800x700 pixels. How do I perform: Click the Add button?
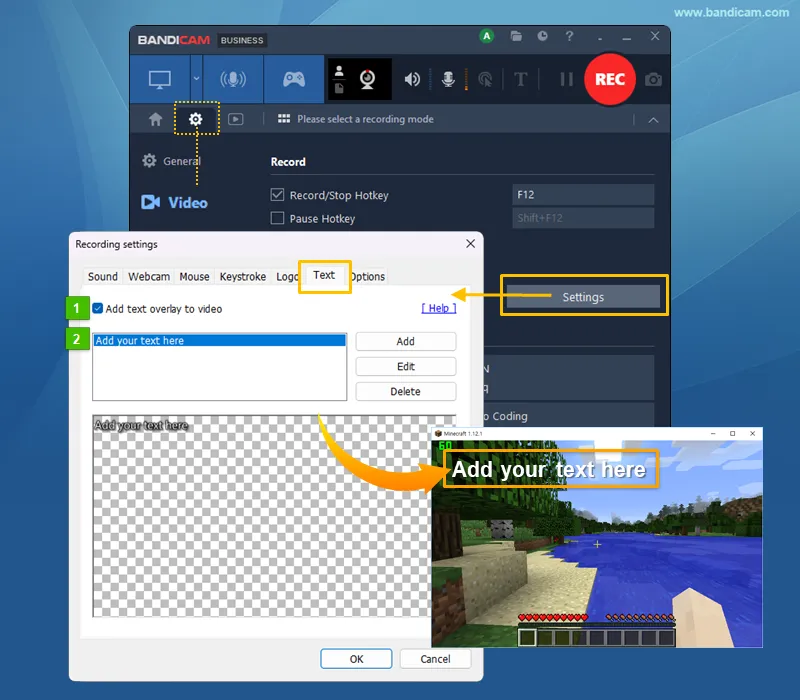tap(406, 341)
